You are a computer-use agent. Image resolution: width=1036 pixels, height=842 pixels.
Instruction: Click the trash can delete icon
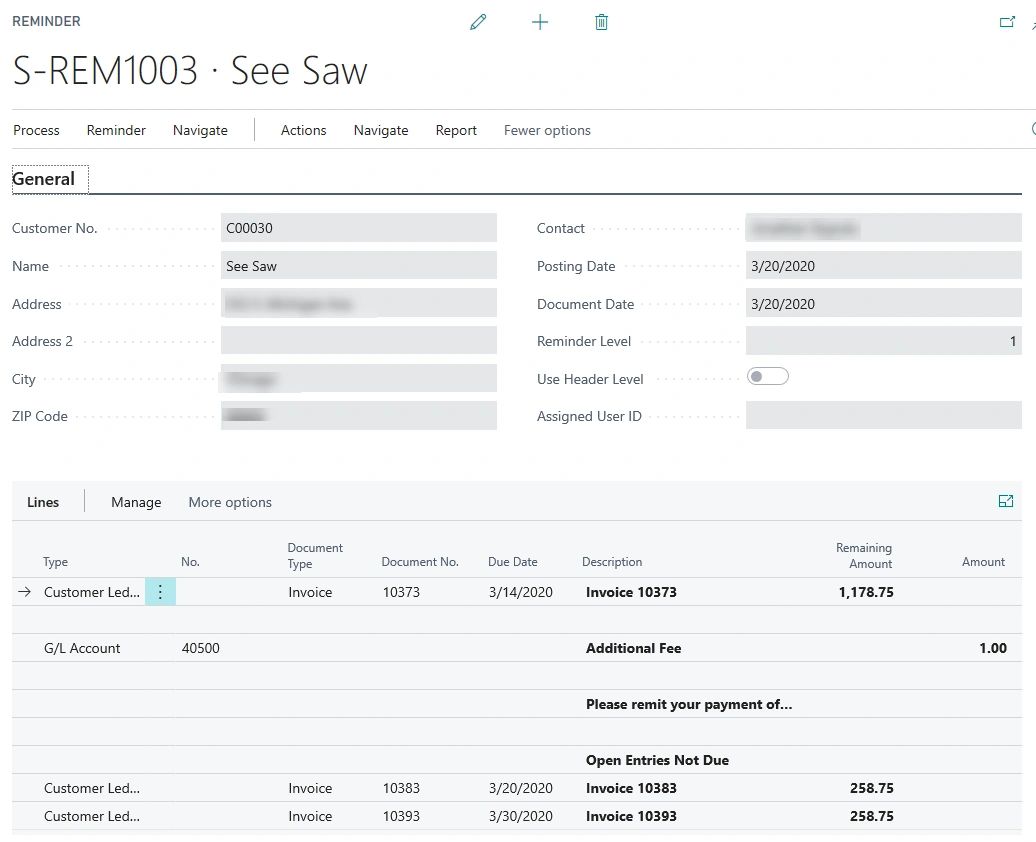(601, 22)
